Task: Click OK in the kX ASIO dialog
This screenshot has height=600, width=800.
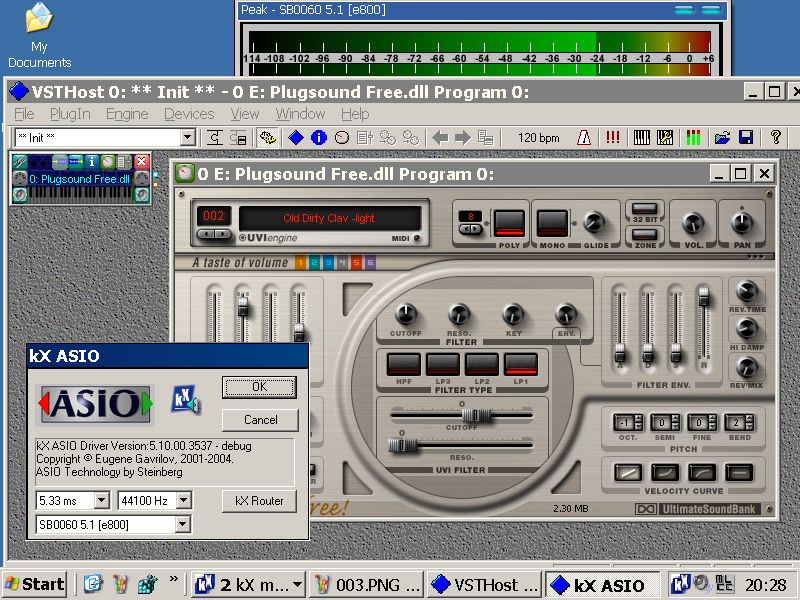Action: click(x=260, y=387)
